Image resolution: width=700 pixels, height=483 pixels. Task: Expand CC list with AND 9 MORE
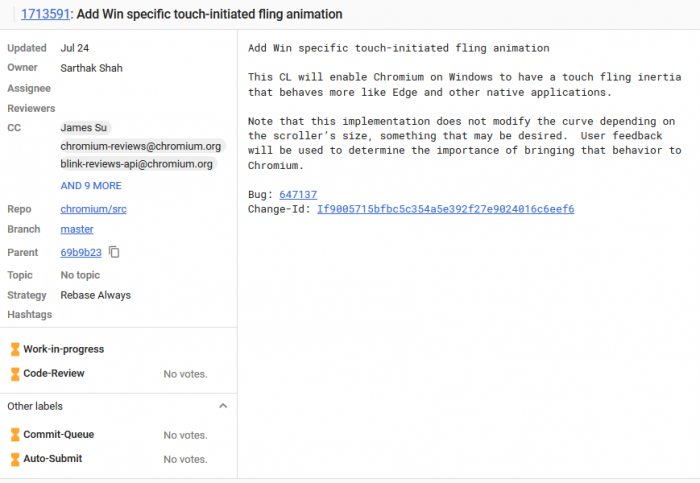click(91, 186)
